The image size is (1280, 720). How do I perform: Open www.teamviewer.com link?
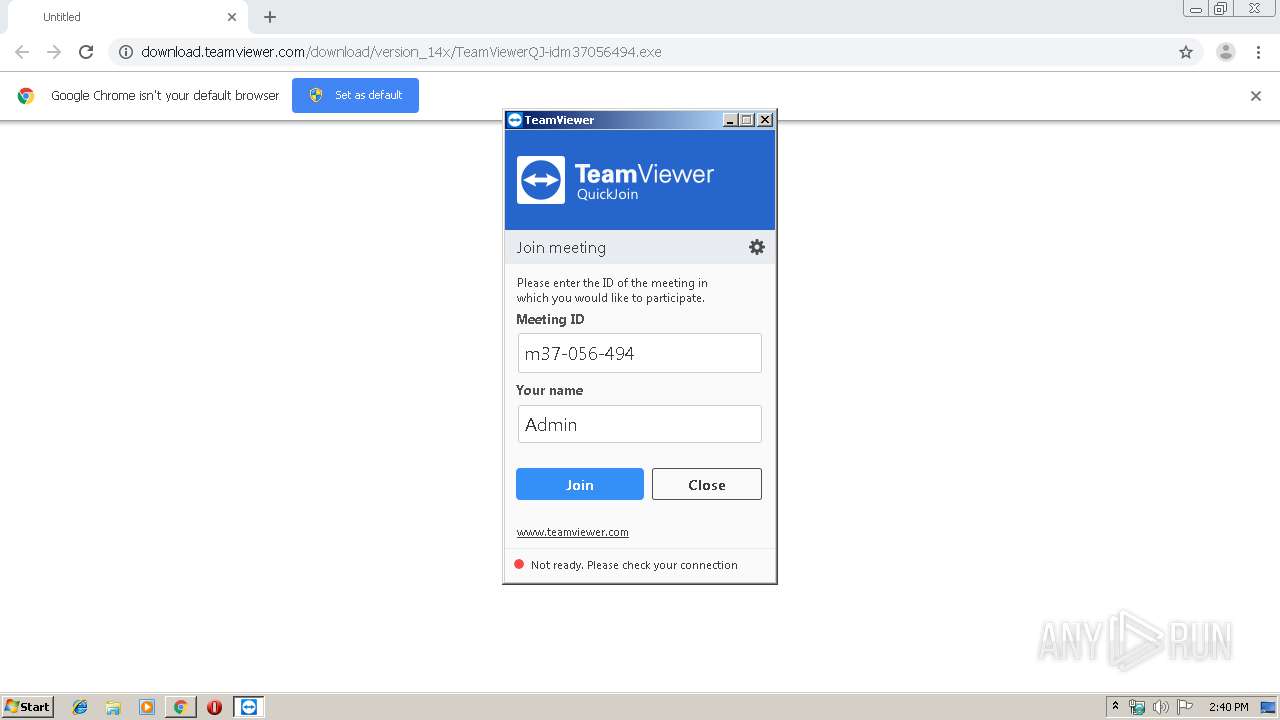572,532
